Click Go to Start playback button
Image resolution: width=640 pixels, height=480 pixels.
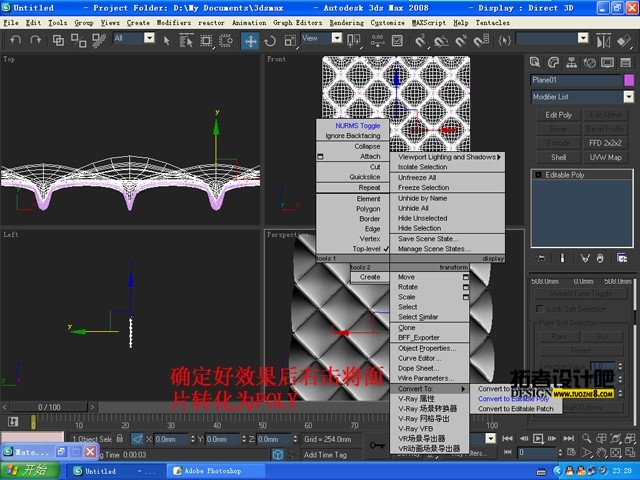507,438
